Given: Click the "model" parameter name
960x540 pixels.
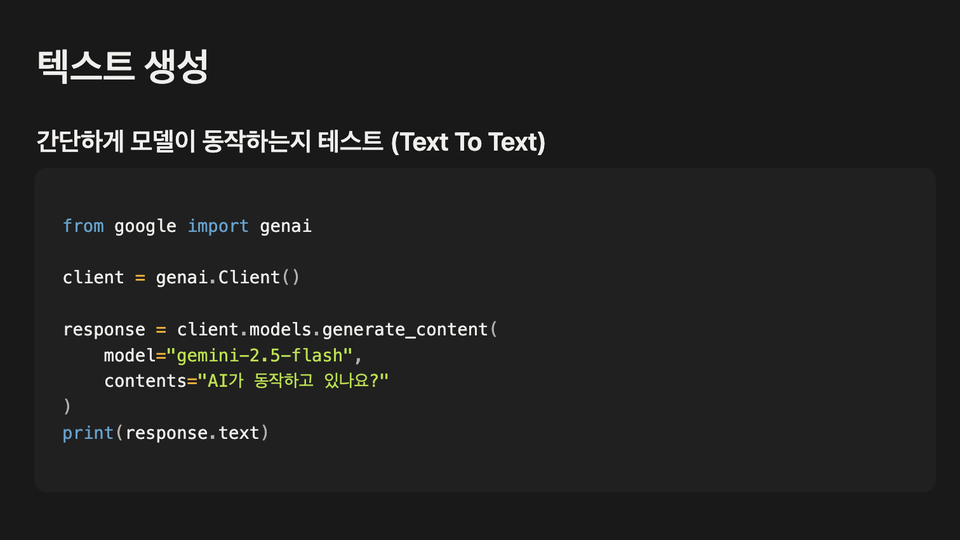Looking at the screenshot, I should 130,355.
